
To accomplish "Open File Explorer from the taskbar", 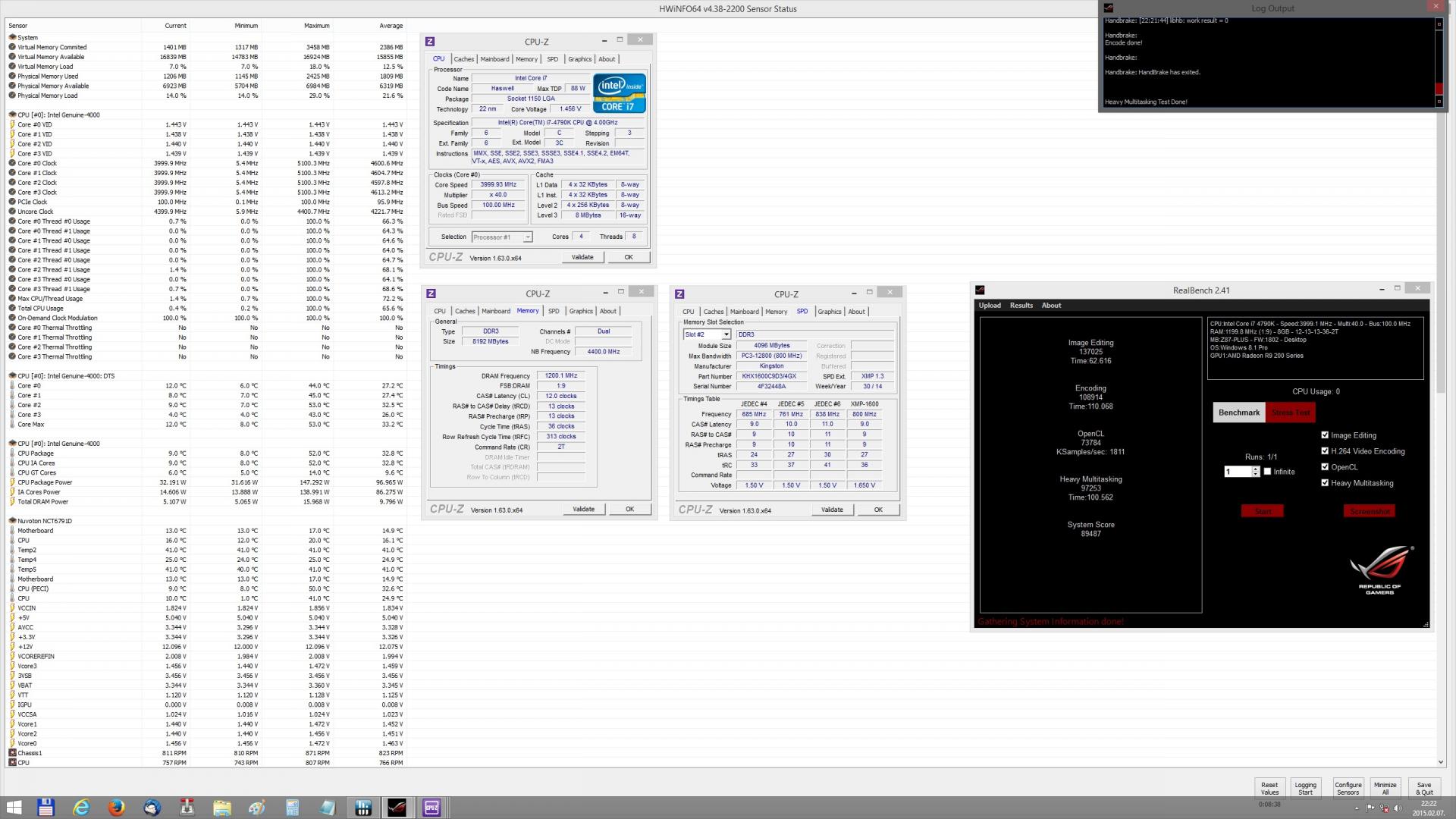I will coord(221,808).
